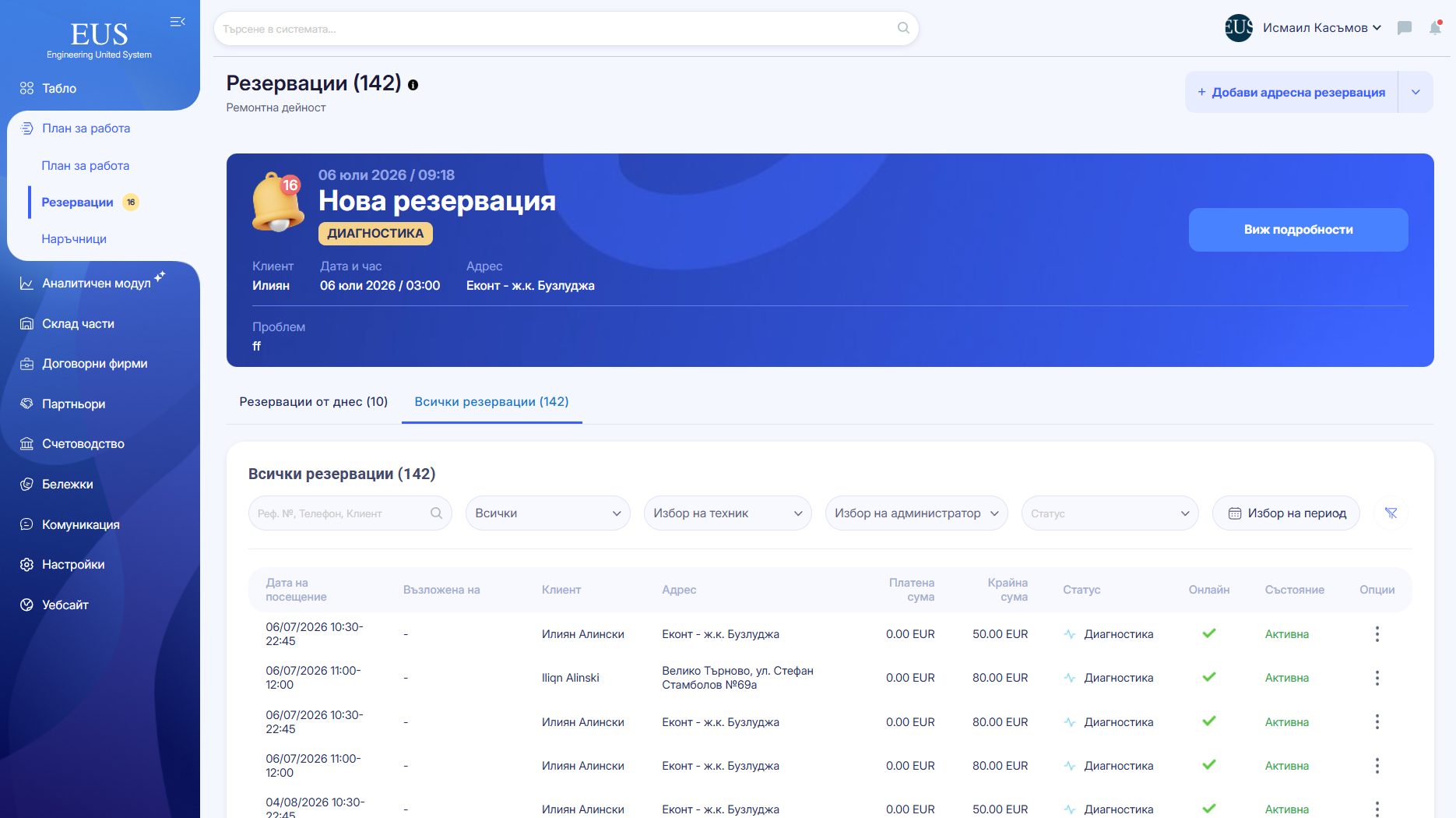The image size is (1456, 818).
Task: Click the notification bell with 16 badge
Action: click(x=276, y=202)
